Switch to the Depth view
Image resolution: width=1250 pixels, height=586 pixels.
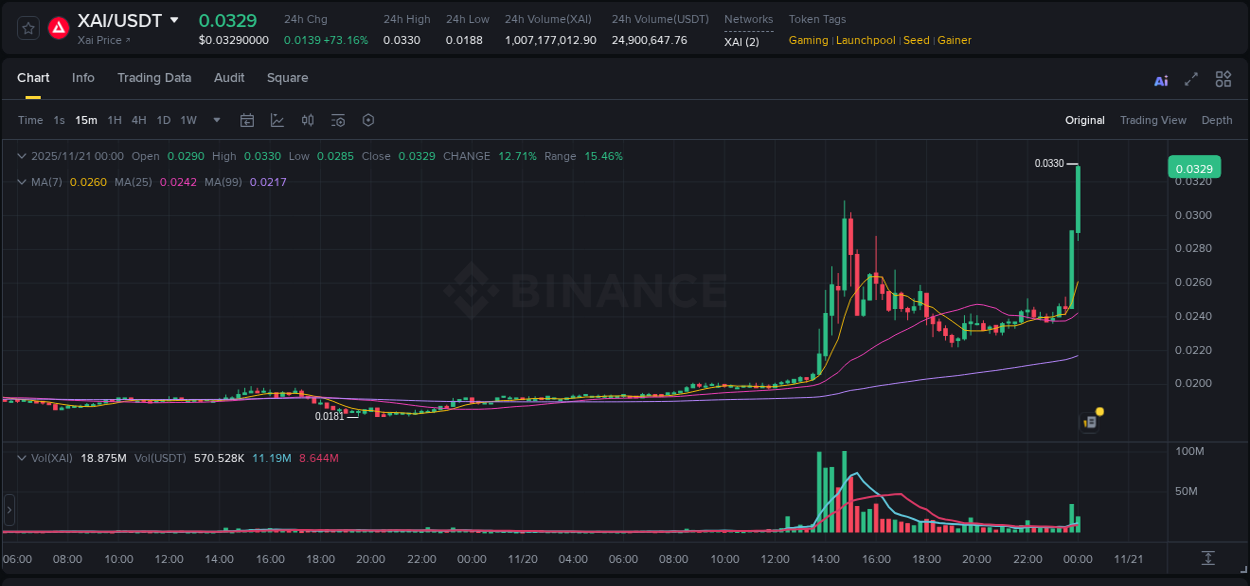pos(1217,120)
